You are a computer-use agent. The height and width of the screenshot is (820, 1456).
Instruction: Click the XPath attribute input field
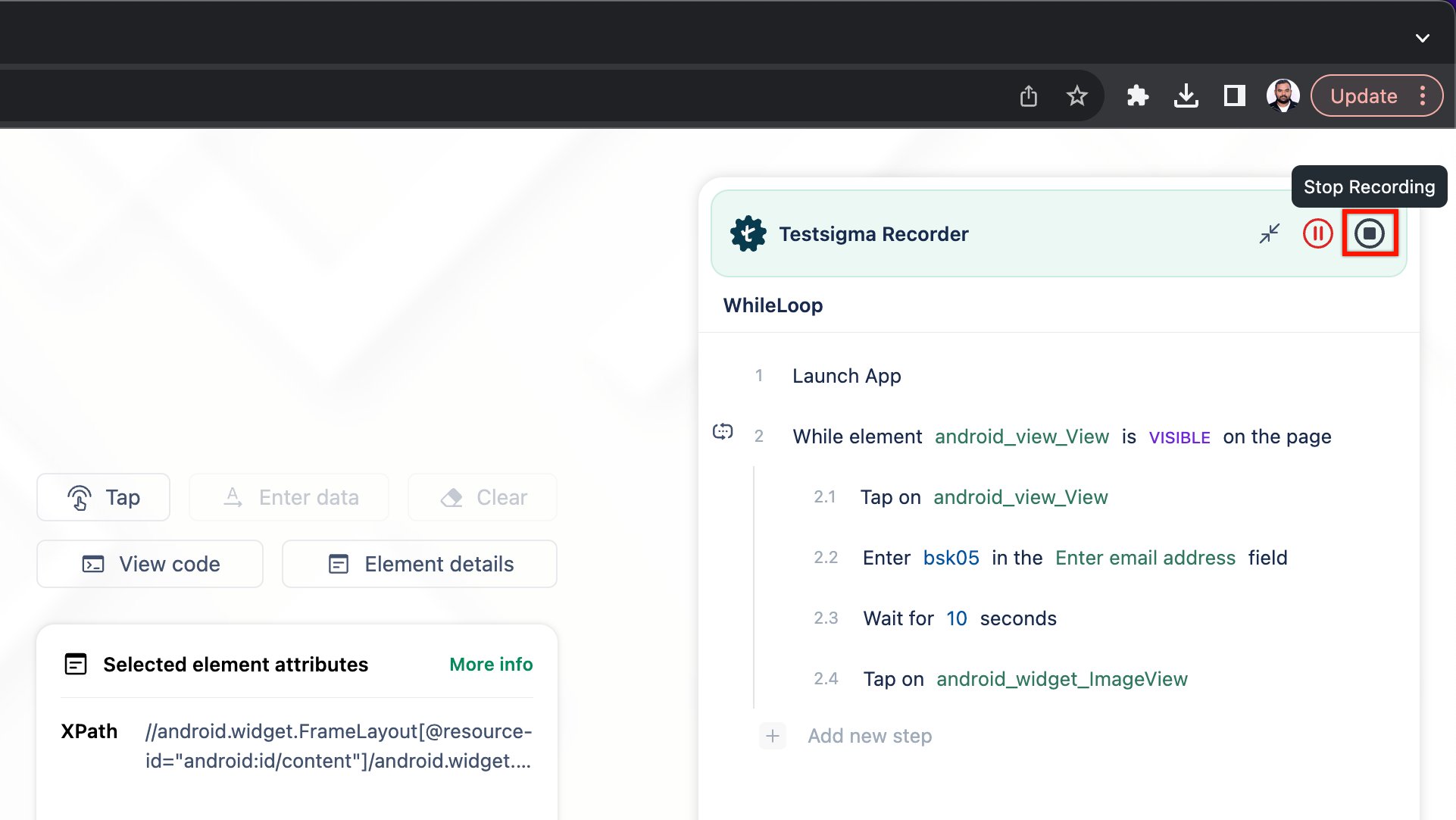(x=339, y=746)
